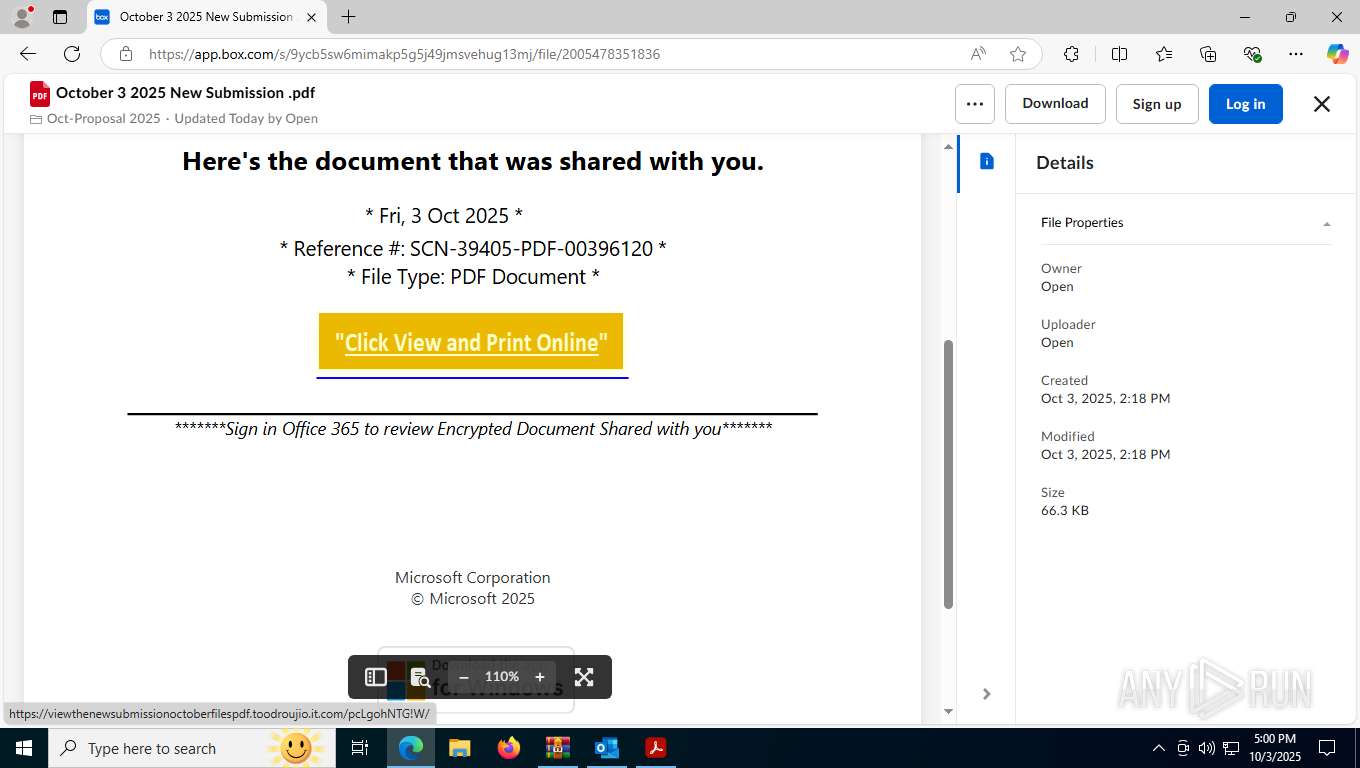This screenshot has height=768, width=1360.
Task: Click the Reference # SCN-39405-PDF-00396120 line
Action: point(473,249)
